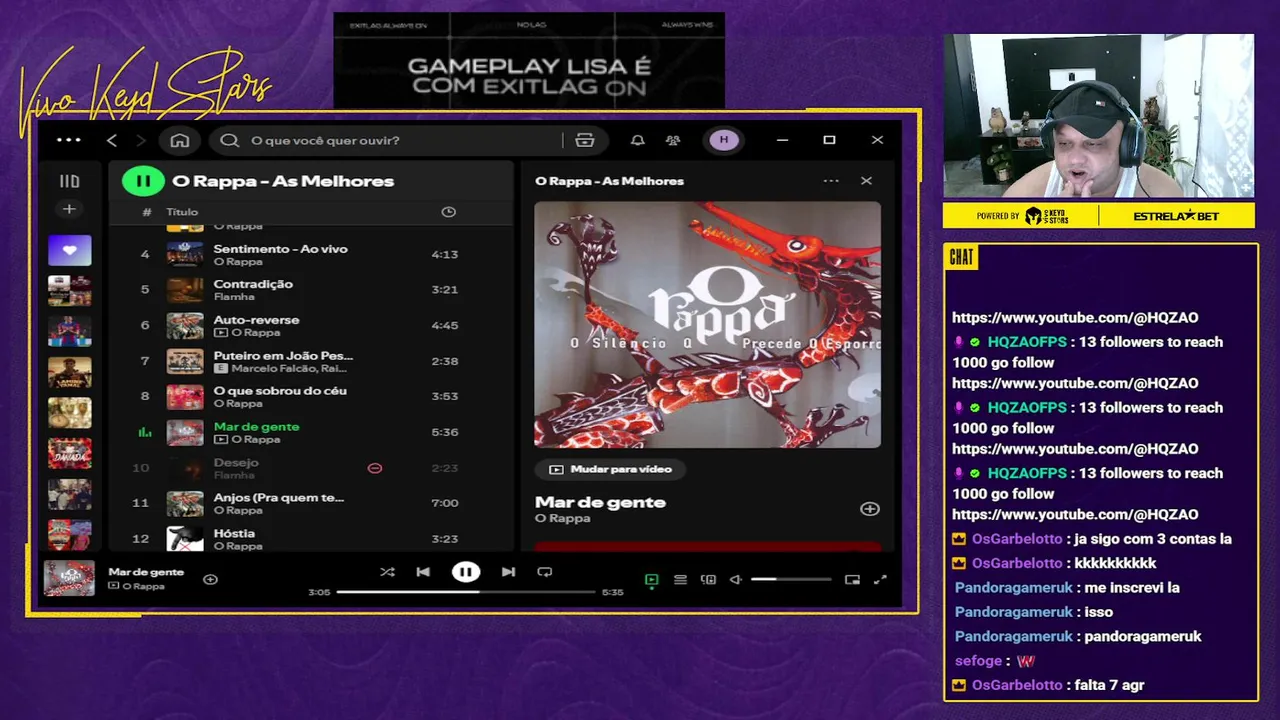Add Mar de gente to library in side panel
This screenshot has height=720, width=1280.
pos(870,509)
